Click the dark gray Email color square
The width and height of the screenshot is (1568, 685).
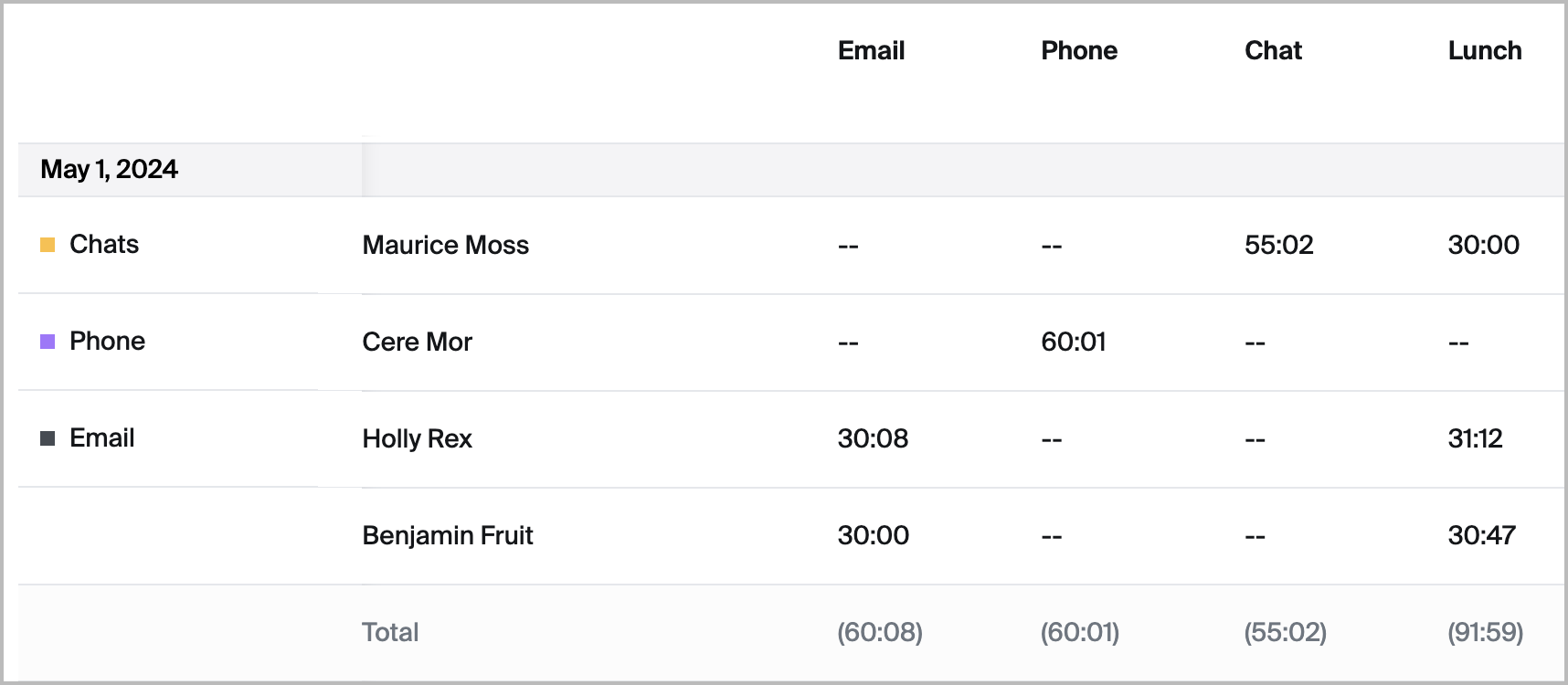[48, 438]
